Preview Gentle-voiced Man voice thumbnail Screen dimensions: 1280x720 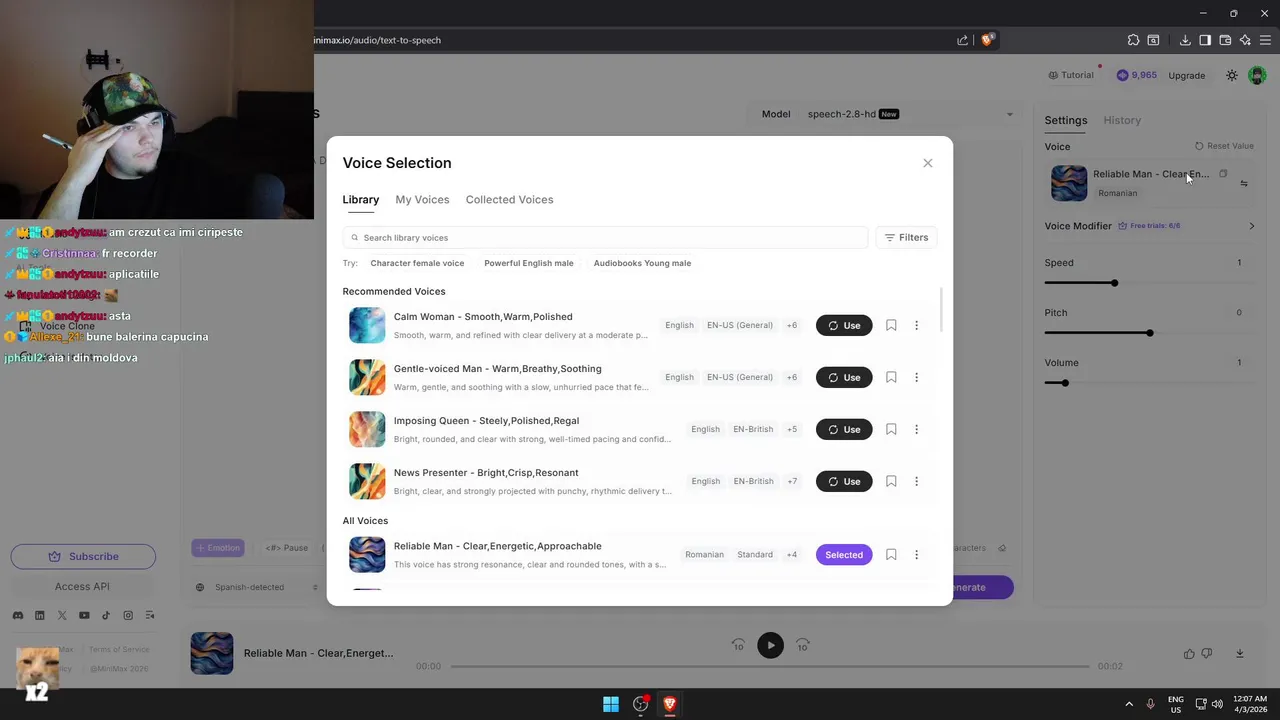pyautogui.click(x=367, y=377)
